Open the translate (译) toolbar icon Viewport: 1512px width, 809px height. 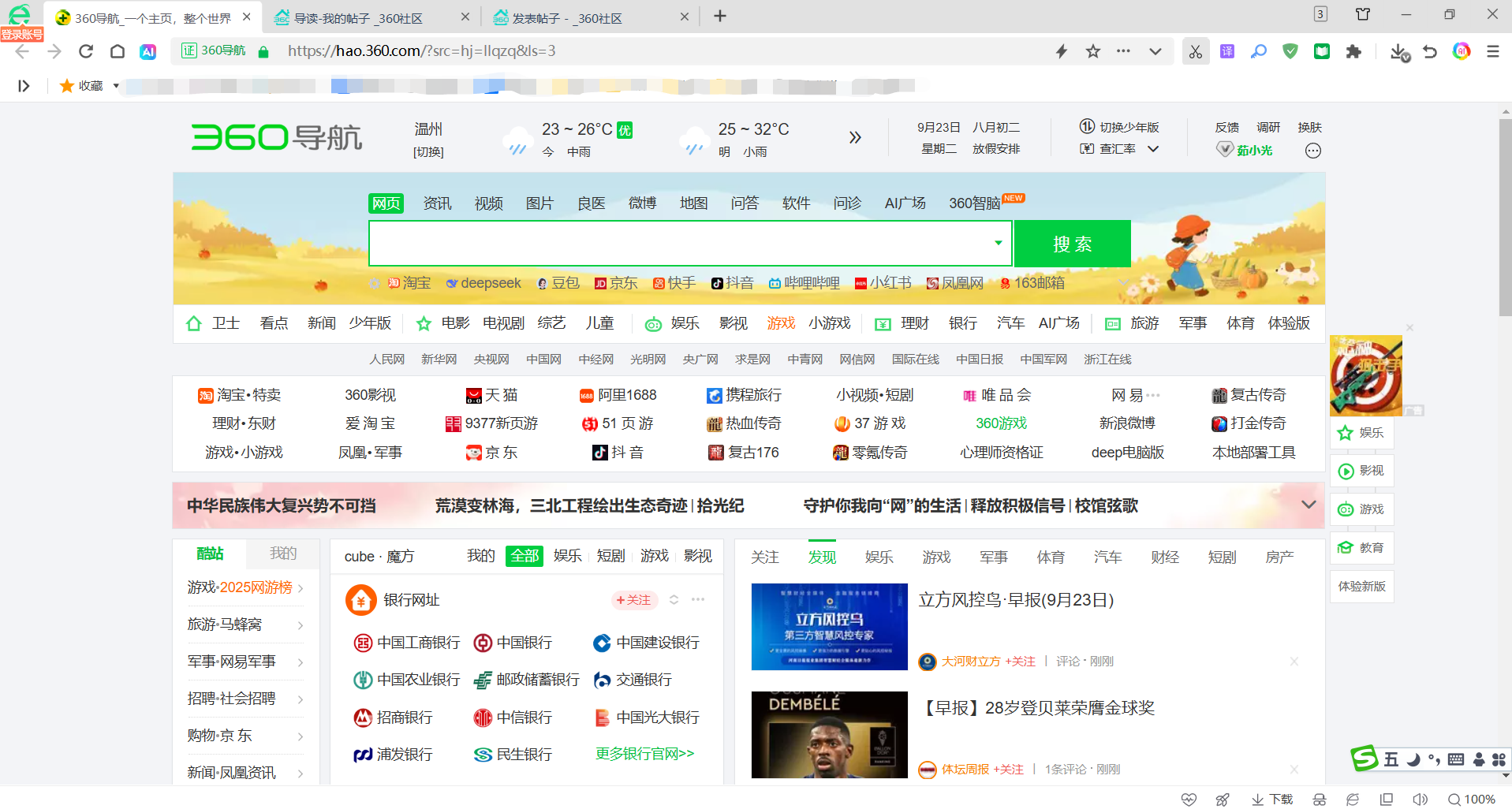[x=1227, y=51]
